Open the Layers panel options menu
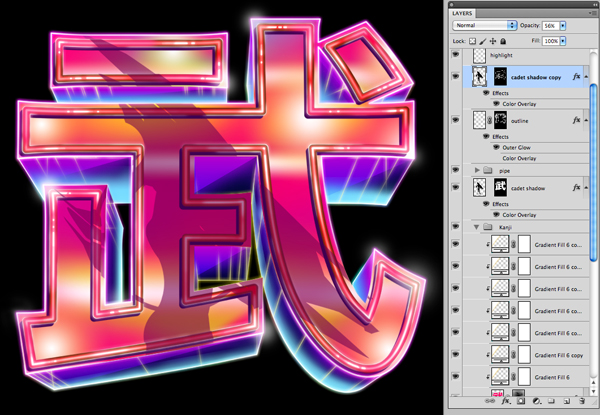Image resolution: width=600 pixels, height=415 pixels. 592,13
